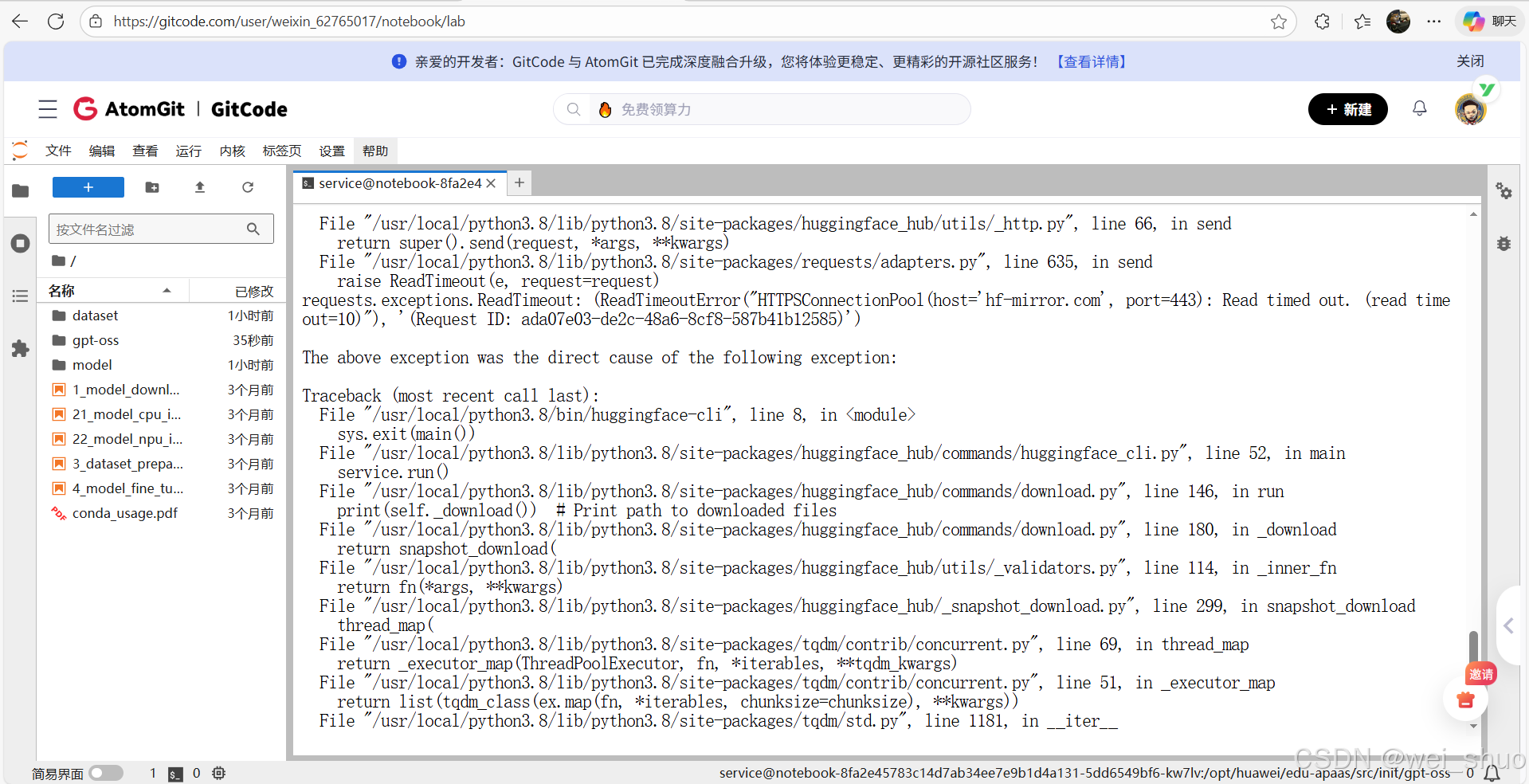Click the terminal count icon in status bar

coord(175,774)
